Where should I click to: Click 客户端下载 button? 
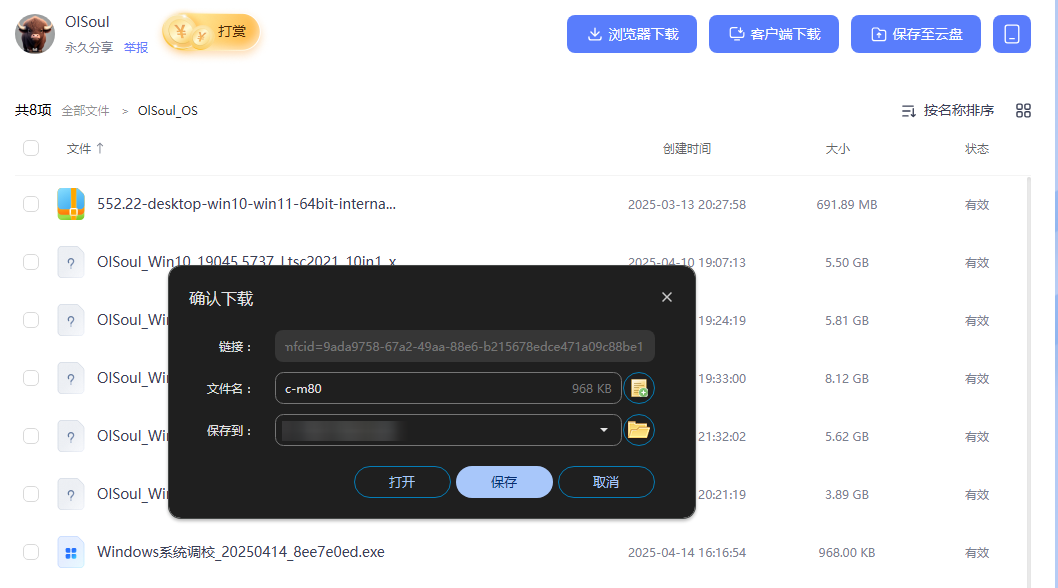773,34
